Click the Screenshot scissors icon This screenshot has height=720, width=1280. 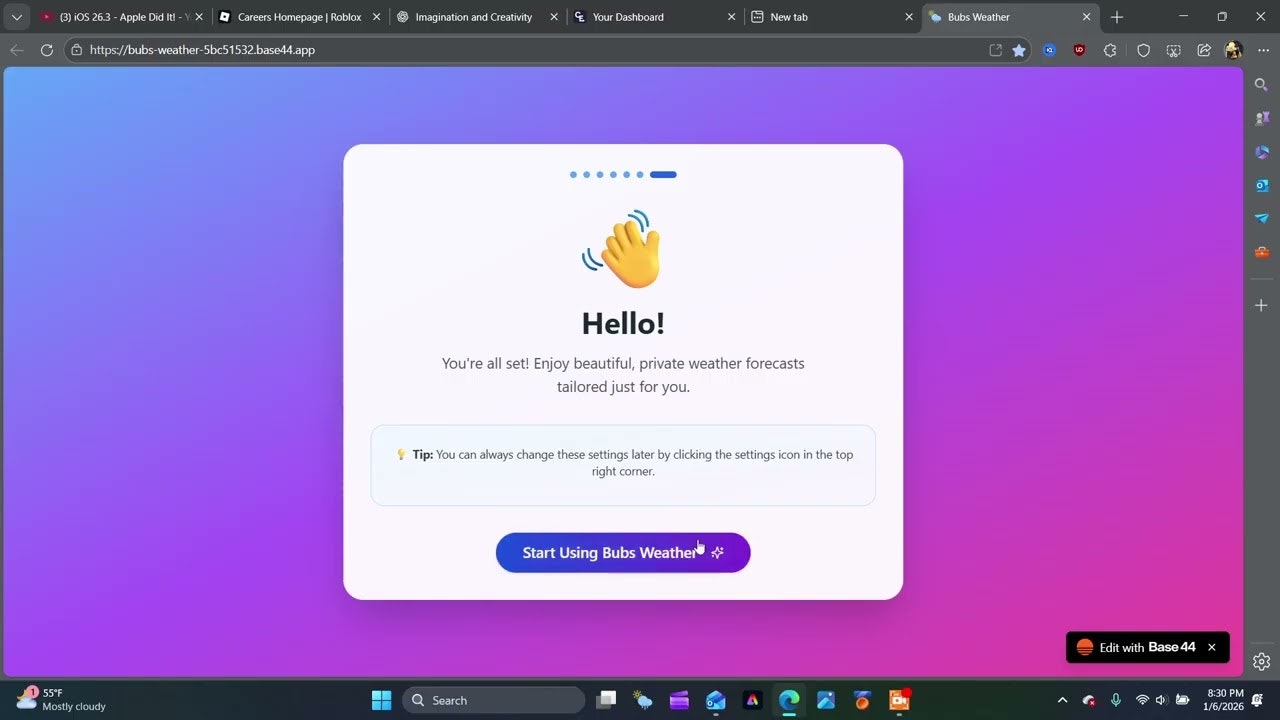coord(1174,50)
